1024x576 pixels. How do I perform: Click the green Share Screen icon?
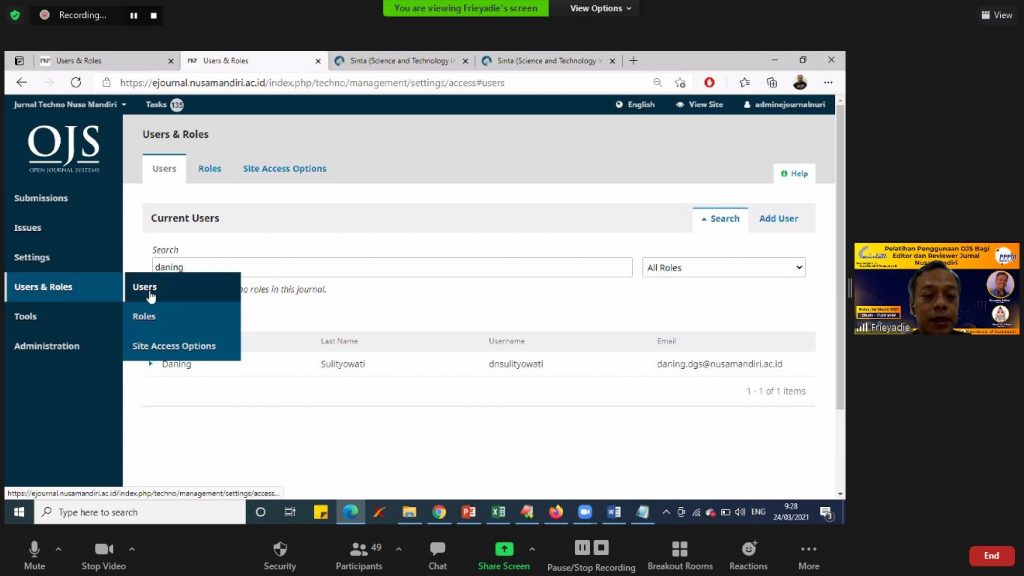click(504, 549)
